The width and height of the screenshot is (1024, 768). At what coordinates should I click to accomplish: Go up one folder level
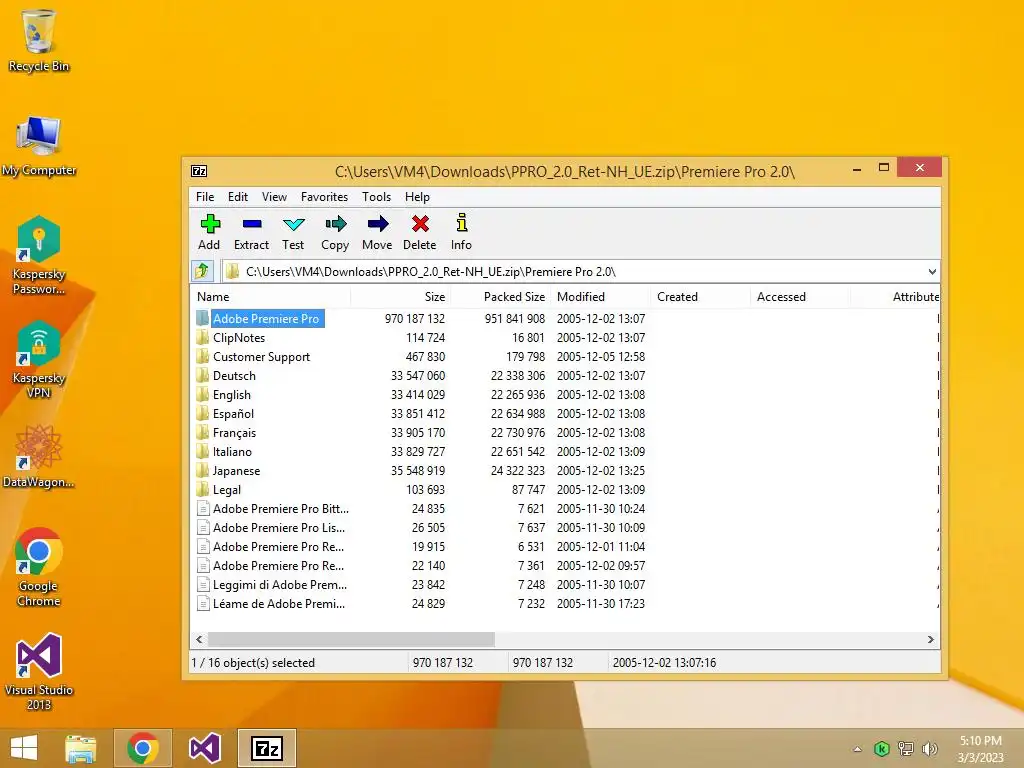coord(201,271)
